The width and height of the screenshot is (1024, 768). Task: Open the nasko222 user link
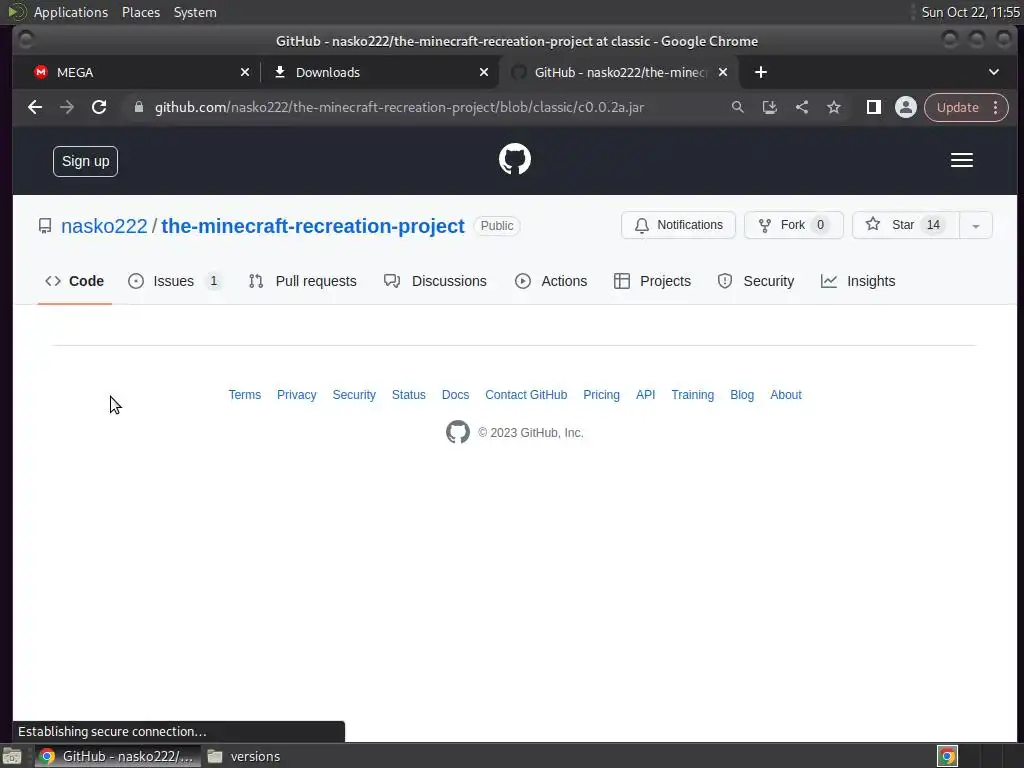[104, 226]
